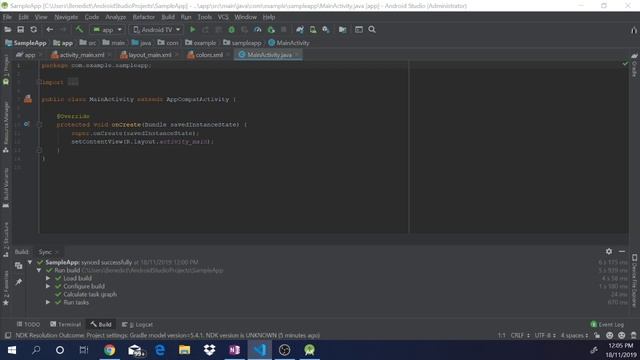640x360 pixels.
Task: Open File Explorer from the taskbar
Action: pos(184,350)
